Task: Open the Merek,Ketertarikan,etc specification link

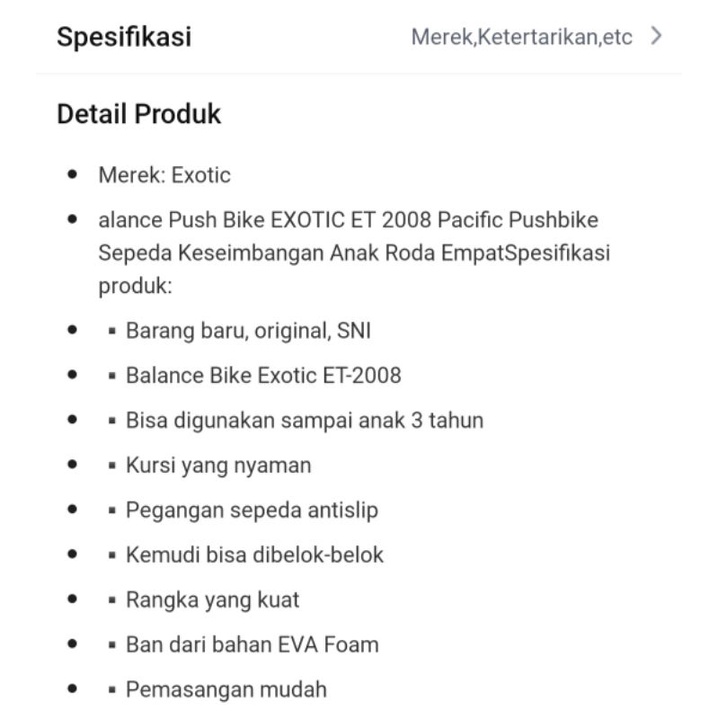Action: [521, 38]
